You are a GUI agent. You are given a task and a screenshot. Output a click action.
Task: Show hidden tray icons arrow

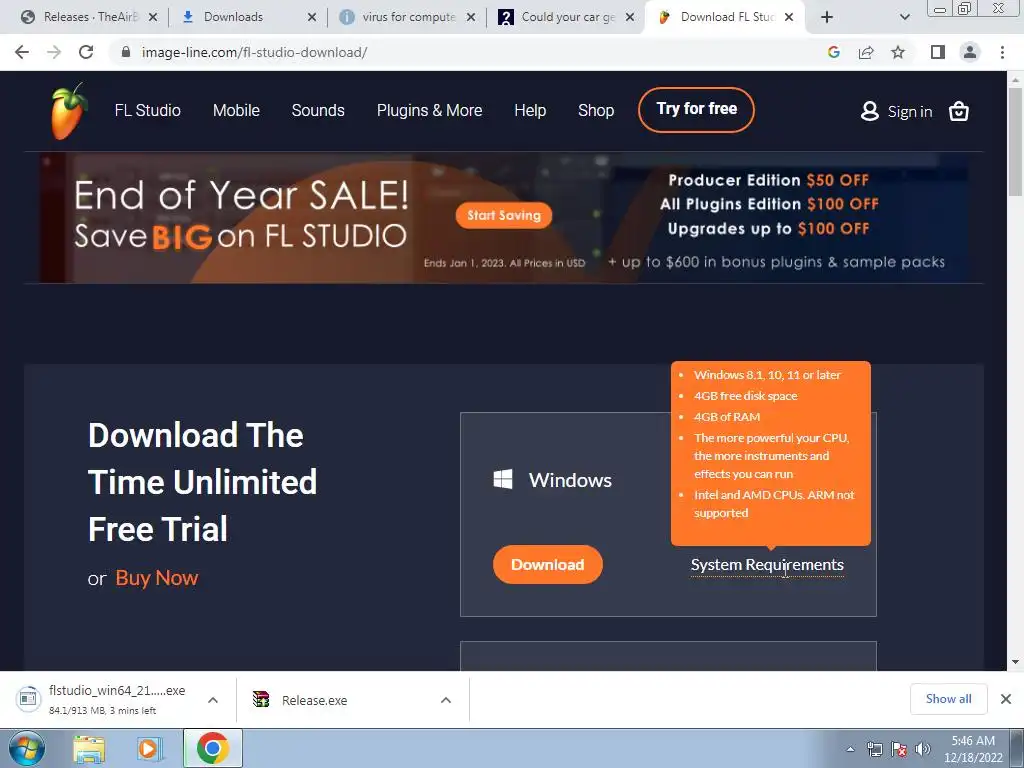pos(850,749)
